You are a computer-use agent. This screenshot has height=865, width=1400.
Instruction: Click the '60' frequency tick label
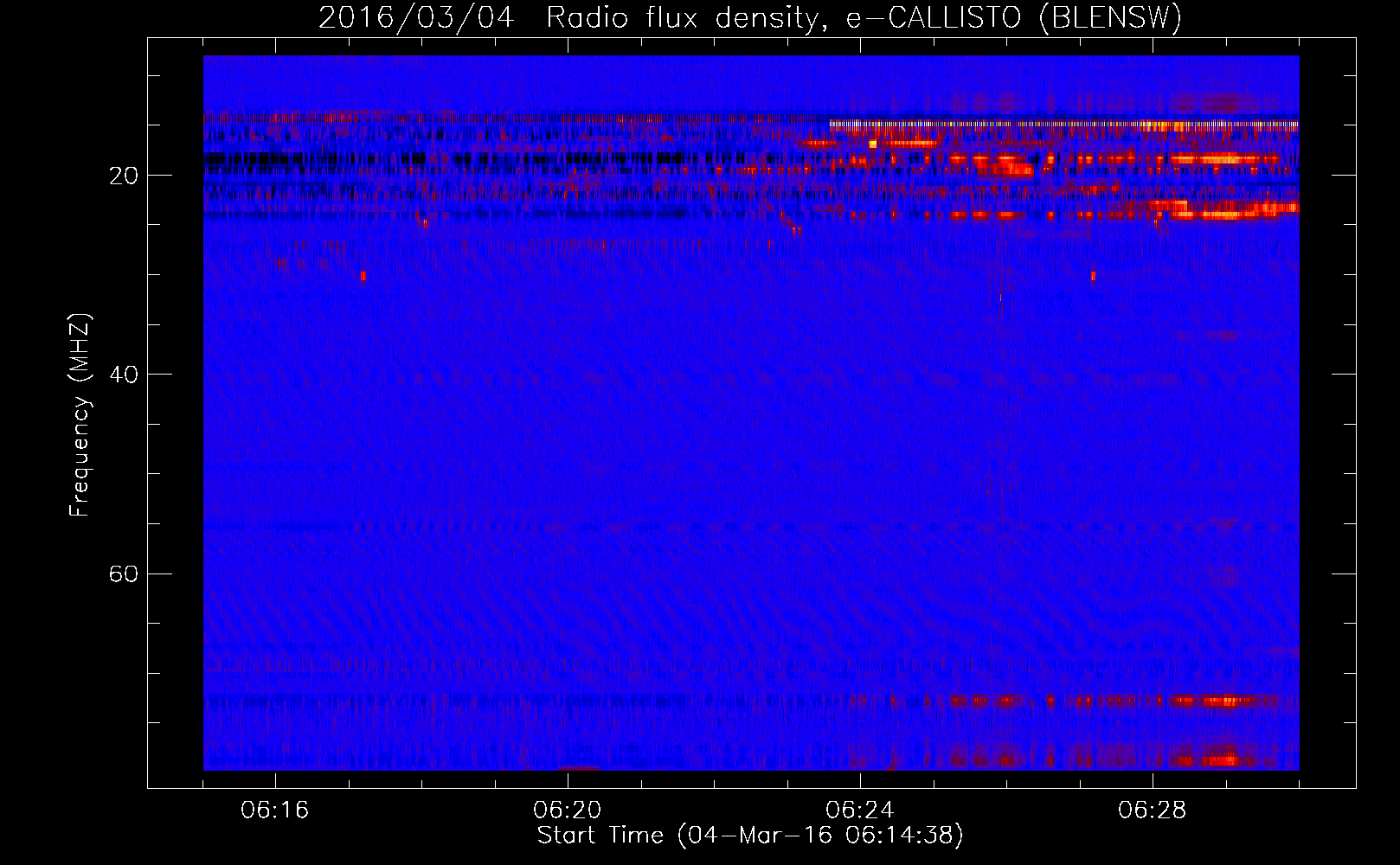pyautogui.click(x=125, y=574)
